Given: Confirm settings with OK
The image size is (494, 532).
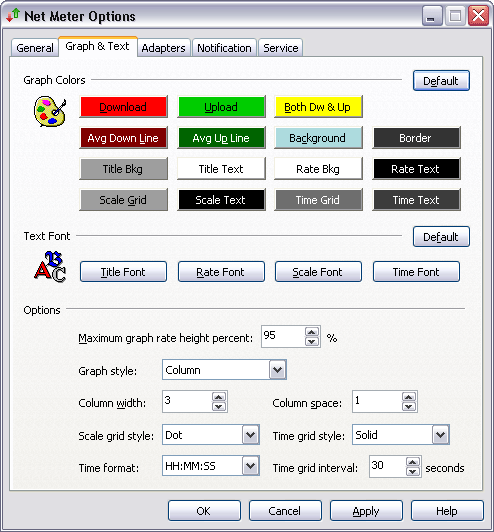Looking at the screenshot, I should pos(204,511).
